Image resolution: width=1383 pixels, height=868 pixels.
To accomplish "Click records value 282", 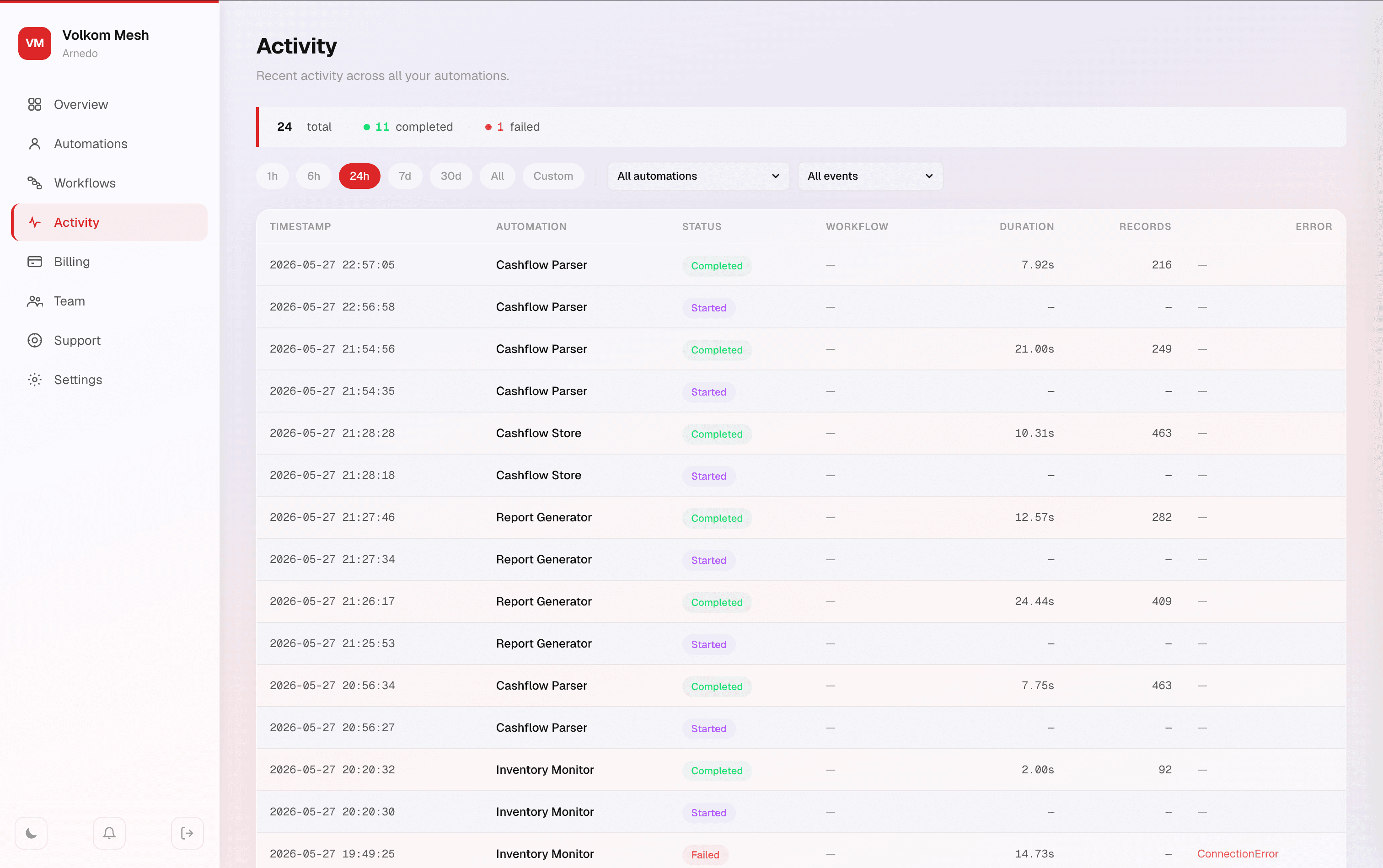I will pos(1161,517).
